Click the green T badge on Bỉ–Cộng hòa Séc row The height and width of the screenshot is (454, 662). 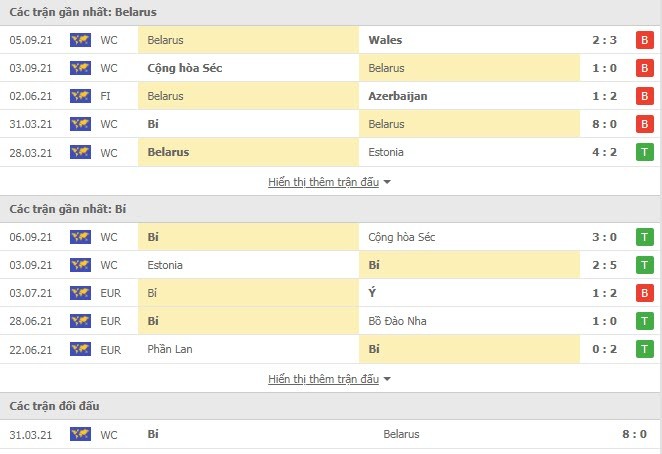tap(644, 237)
